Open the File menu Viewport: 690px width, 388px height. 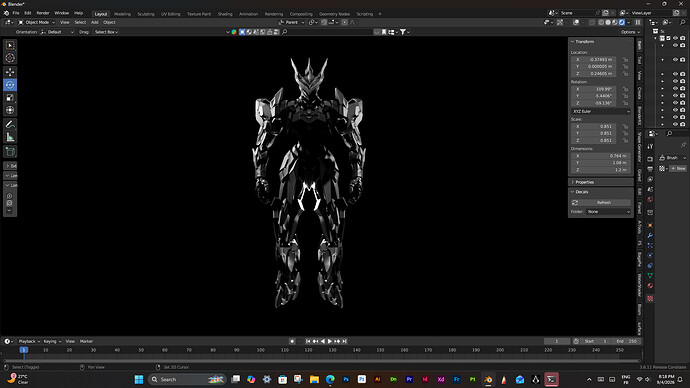click(16, 14)
